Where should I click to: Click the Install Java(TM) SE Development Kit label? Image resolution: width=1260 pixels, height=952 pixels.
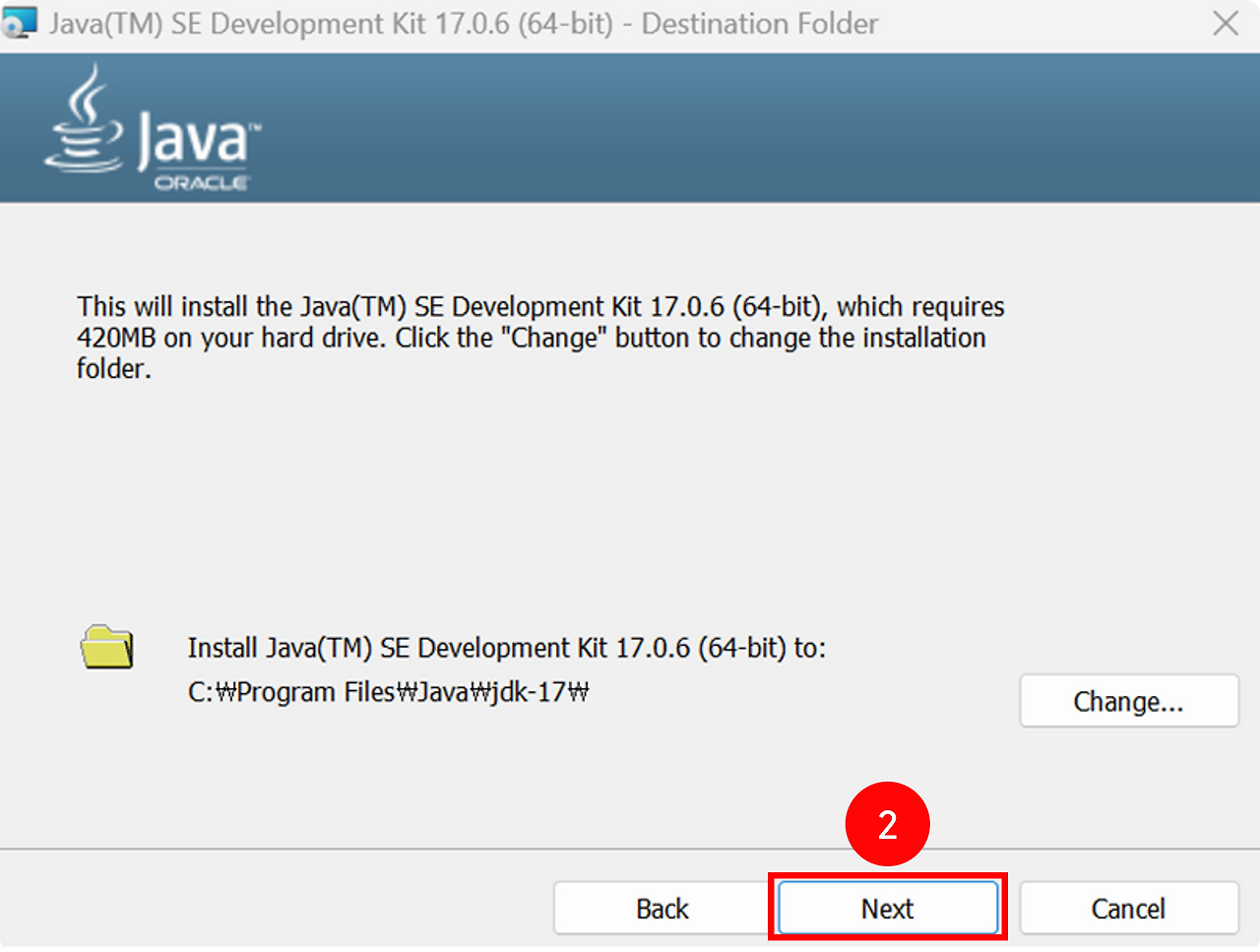tap(506, 648)
